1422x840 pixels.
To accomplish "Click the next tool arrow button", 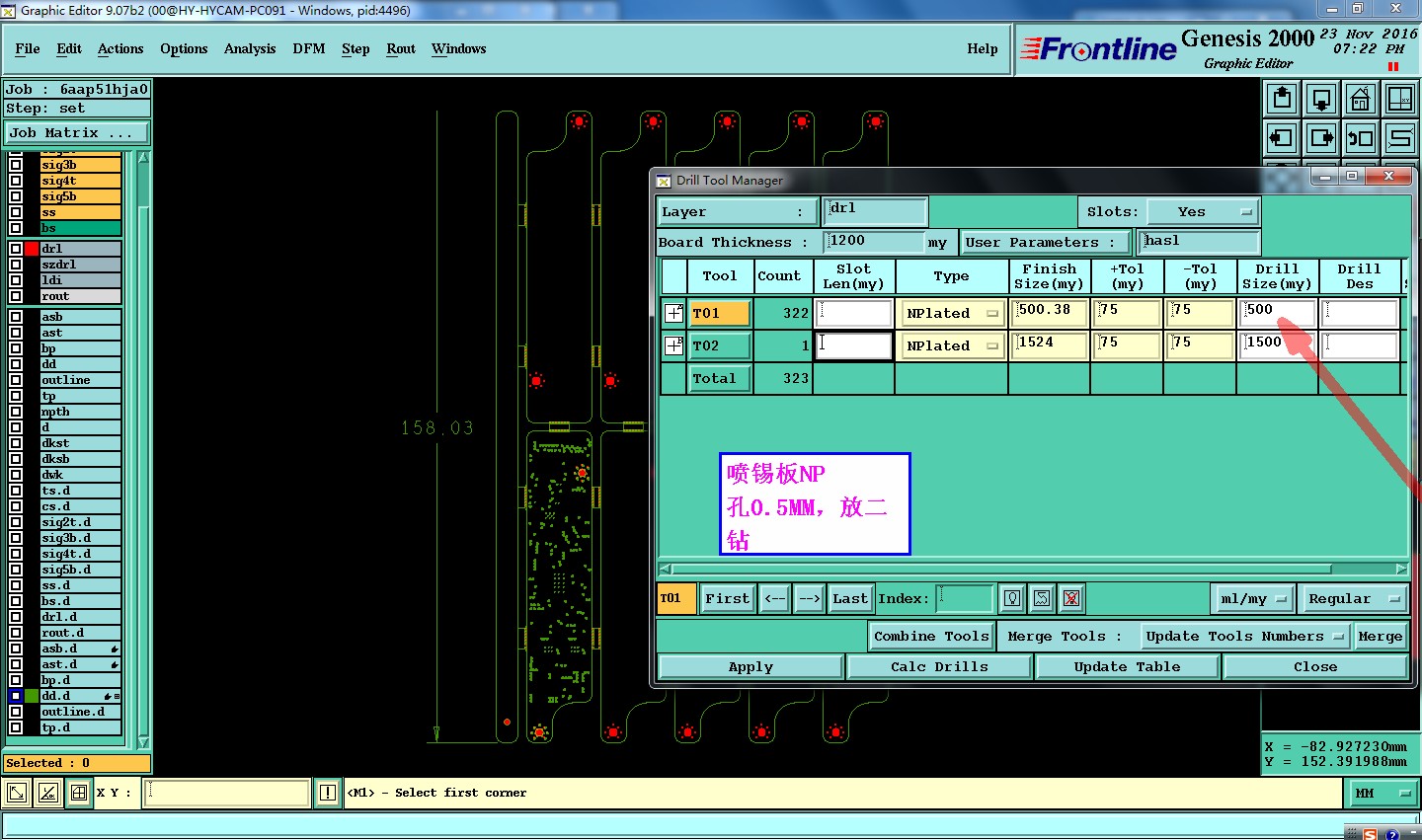I will click(x=809, y=598).
